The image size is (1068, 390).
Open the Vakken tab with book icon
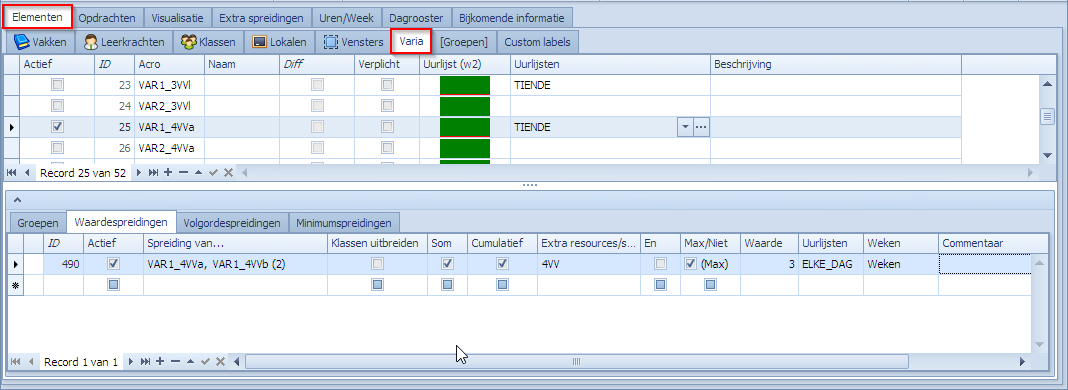(x=40, y=42)
